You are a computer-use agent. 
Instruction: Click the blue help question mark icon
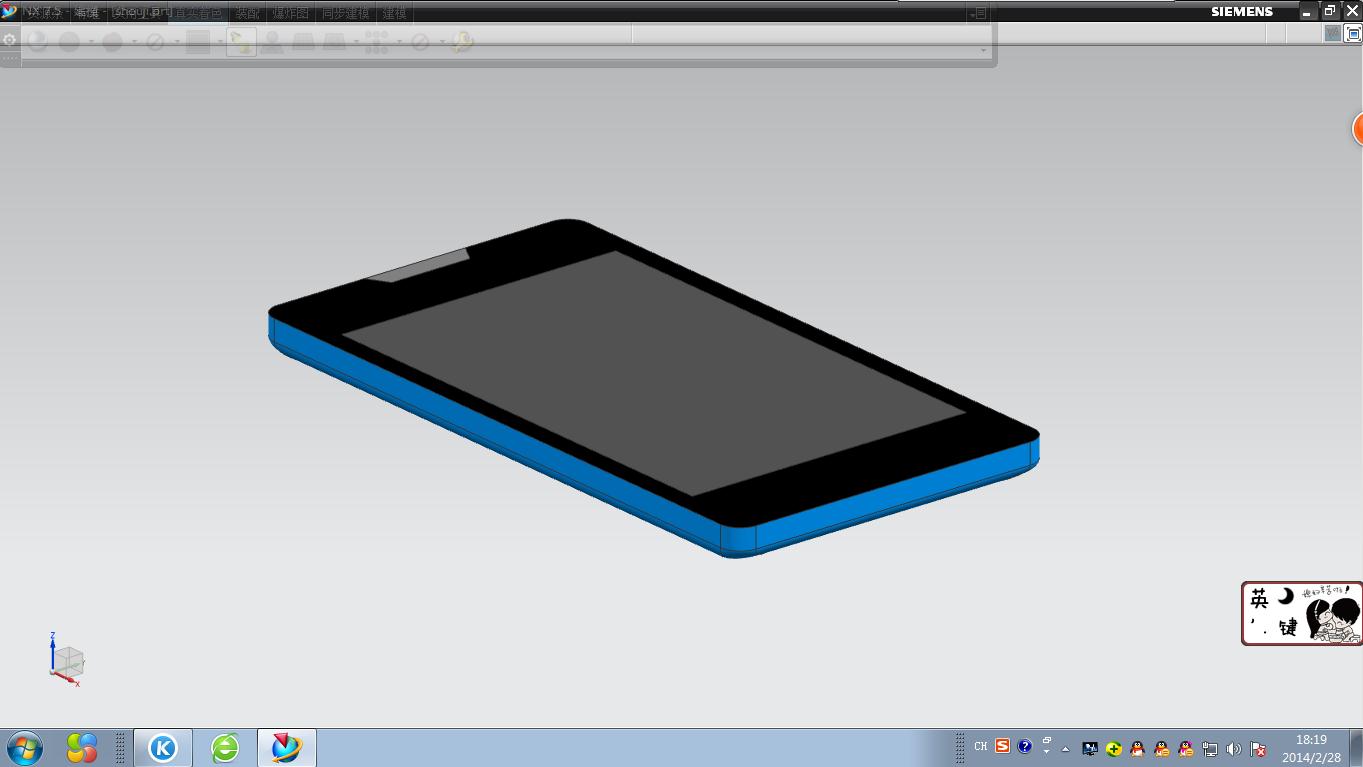click(1025, 746)
